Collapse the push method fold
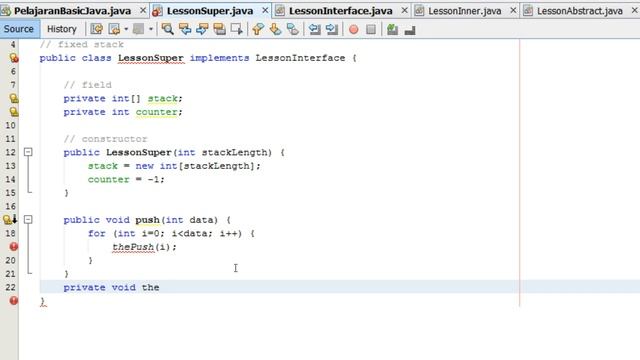Viewport: 640px width, 360px height. point(28,220)
